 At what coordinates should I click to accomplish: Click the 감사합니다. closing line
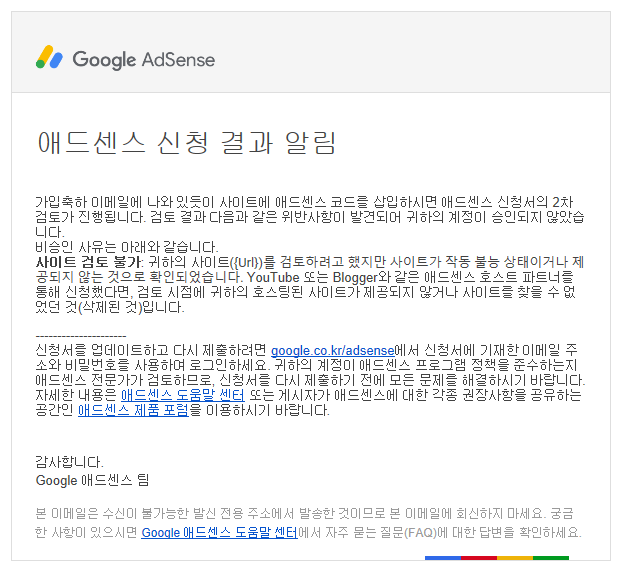click(70, 462)
